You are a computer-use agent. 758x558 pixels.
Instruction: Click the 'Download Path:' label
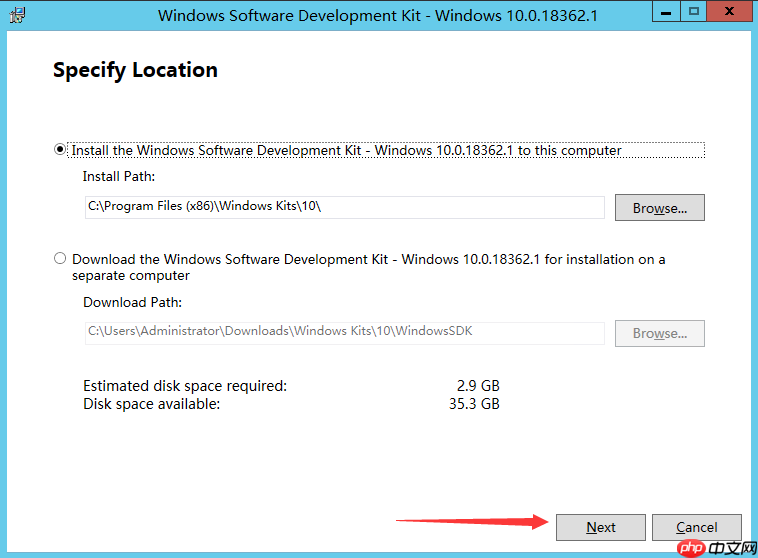(x=132, y=302)
